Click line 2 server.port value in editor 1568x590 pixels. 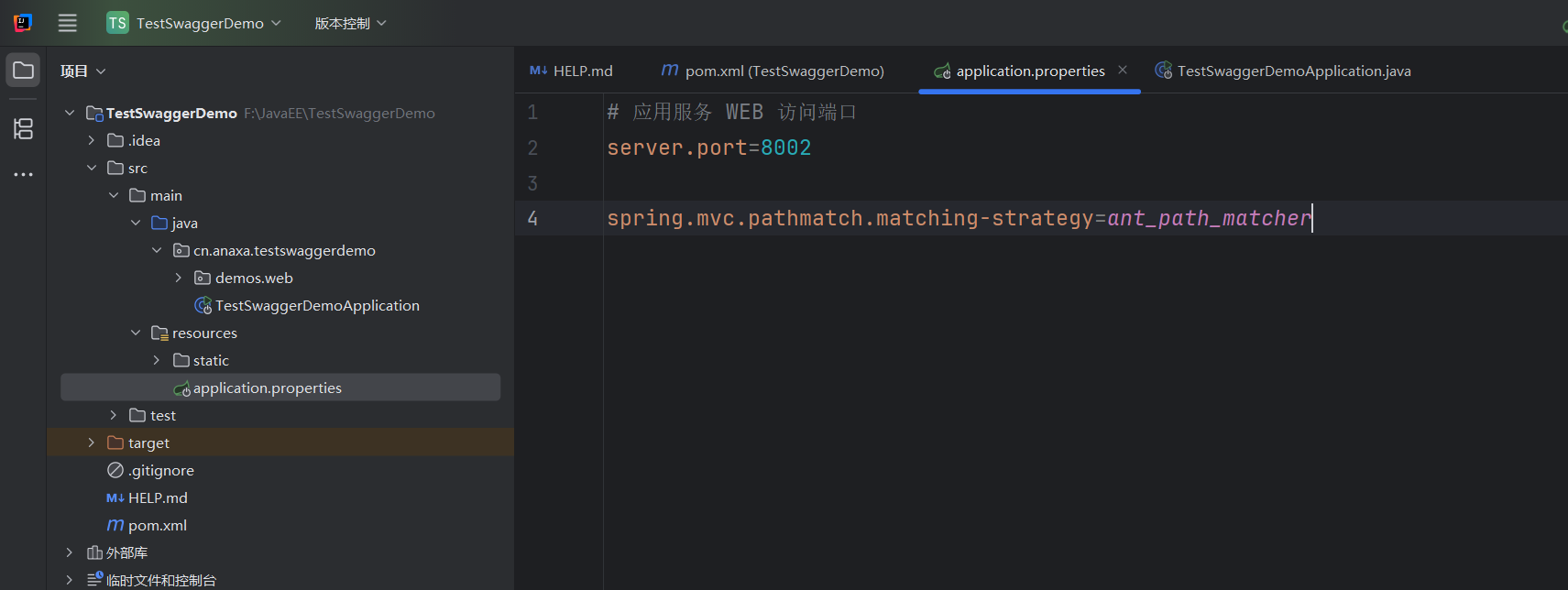click(785, 147)
